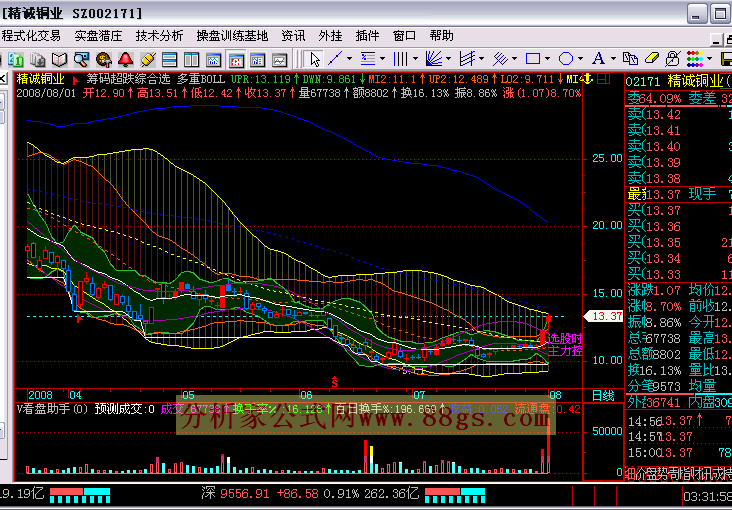Screen dimensions: 732x510
Task: Open the 帮助 menu
Action: [442, 35]
